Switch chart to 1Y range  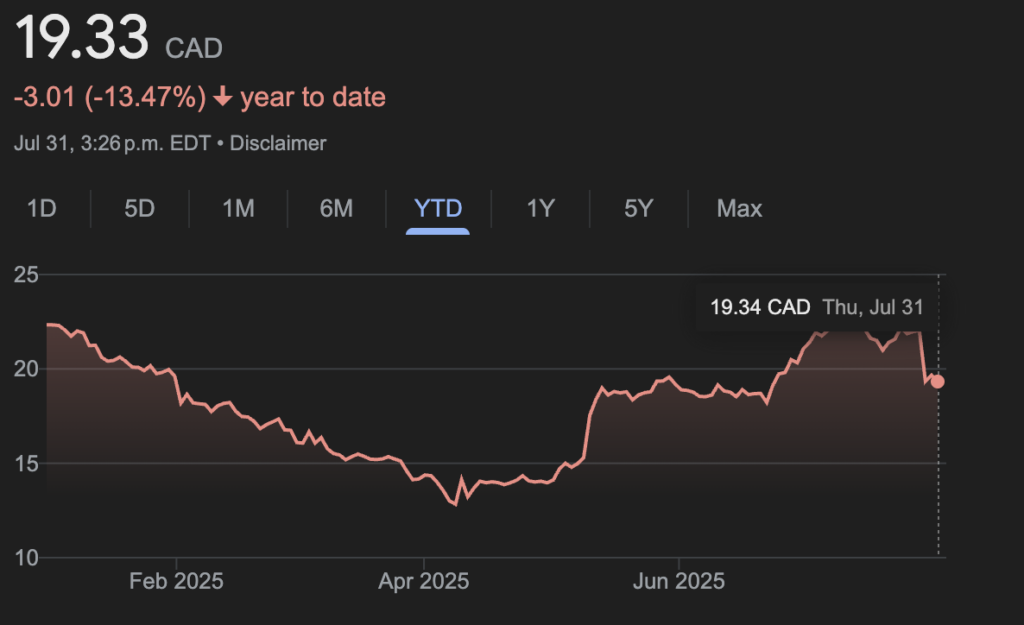[540, 208]
